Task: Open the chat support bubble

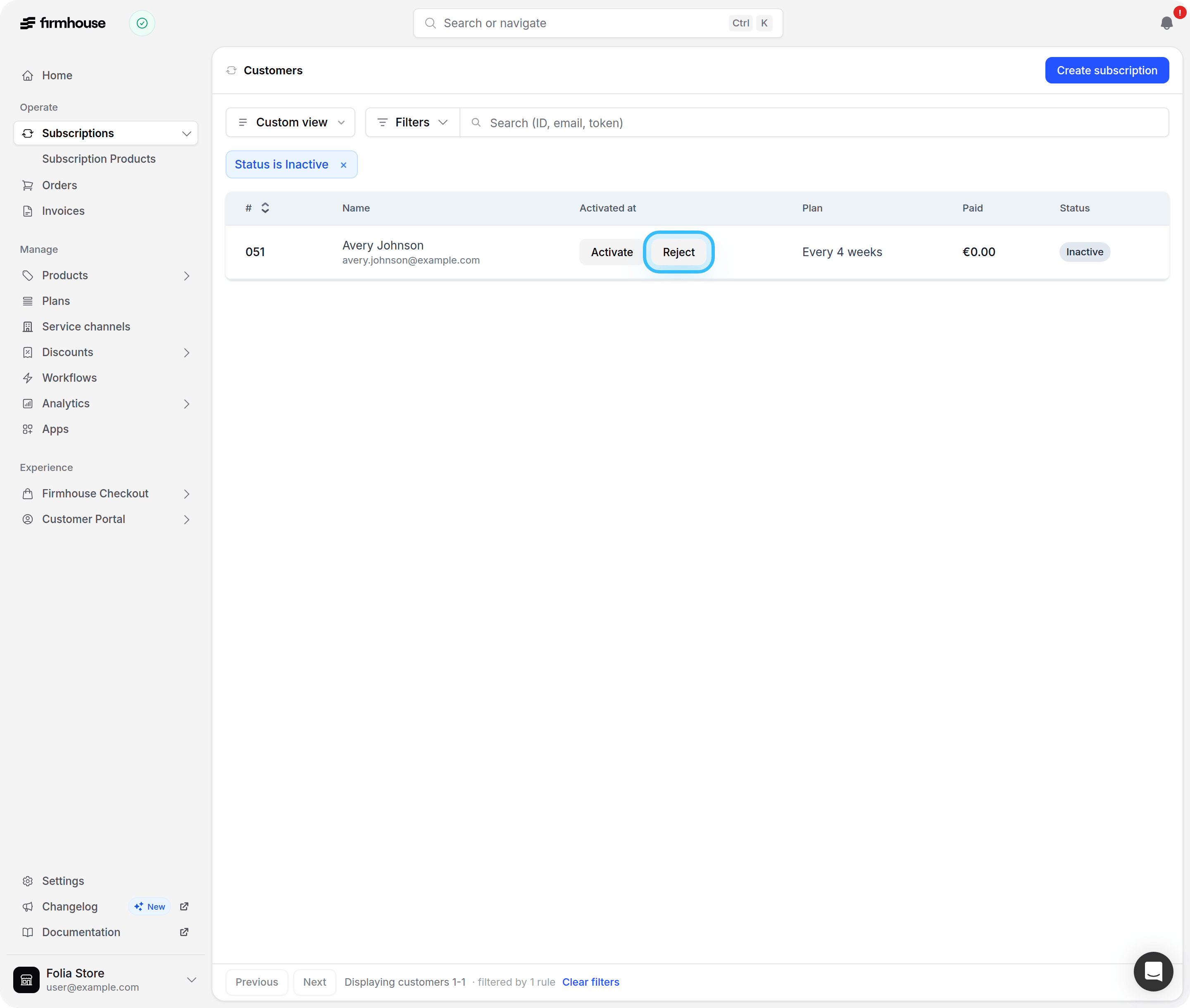Action: click(1153, 971)
